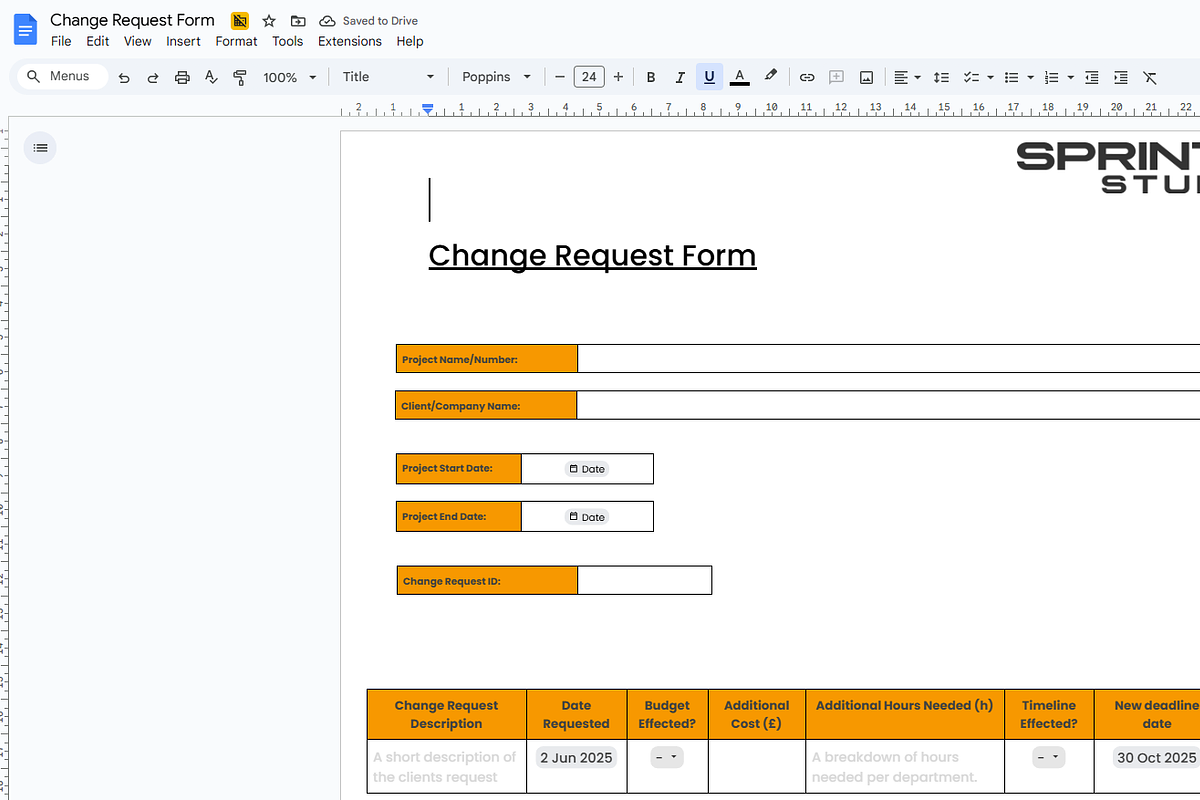The image size is (1200, 800).
Task: Click the decrease indent icon
Action: 1092,77
